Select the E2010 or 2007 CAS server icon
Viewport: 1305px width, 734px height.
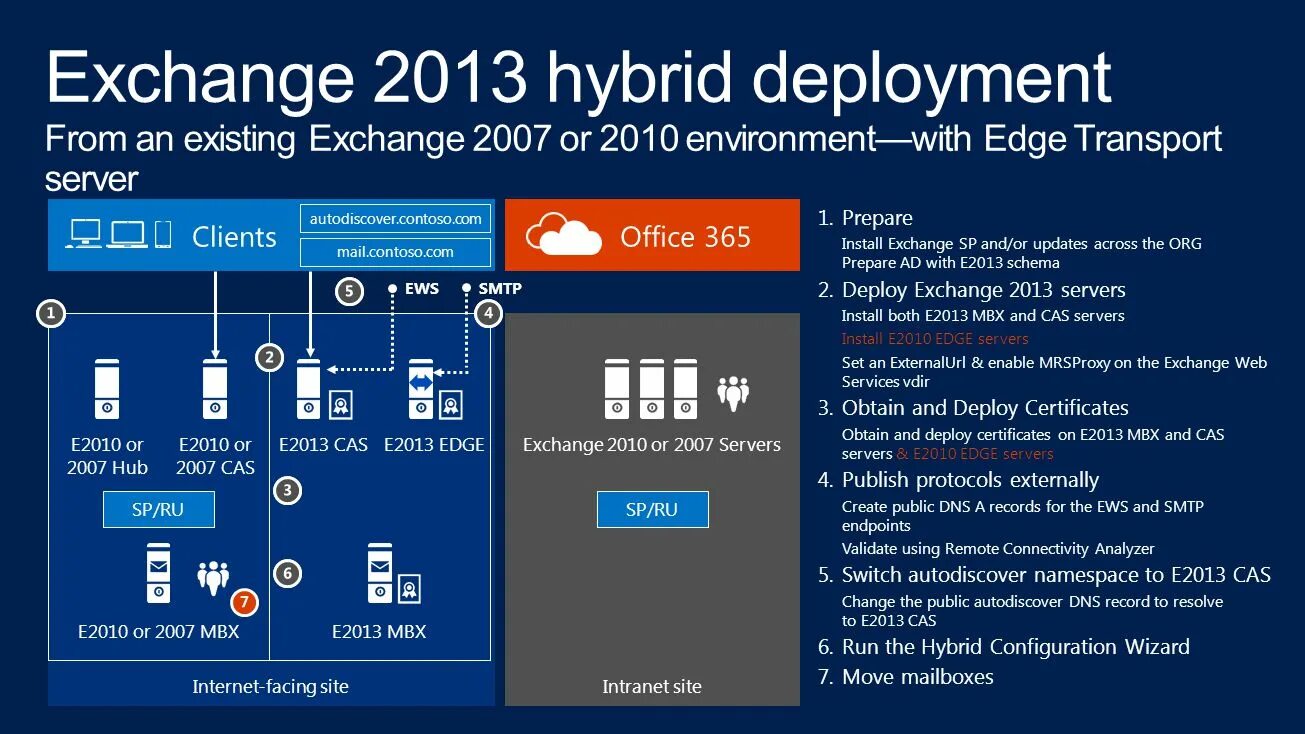[215, 390]
